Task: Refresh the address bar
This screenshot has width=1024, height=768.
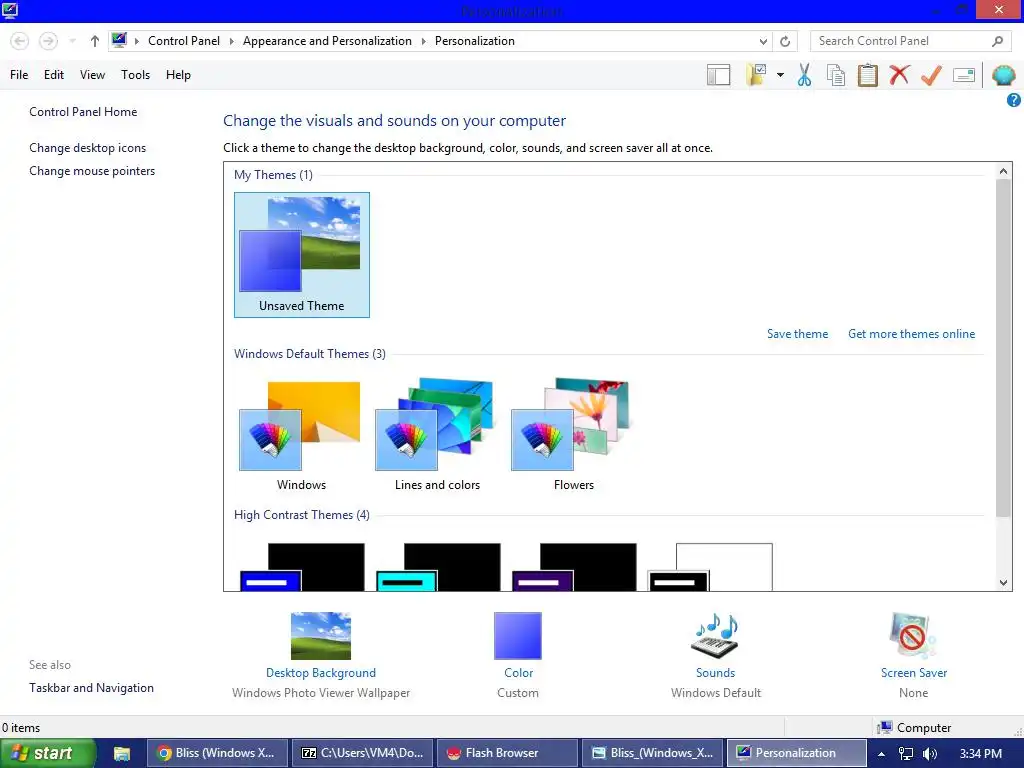Action: [785, 41]
